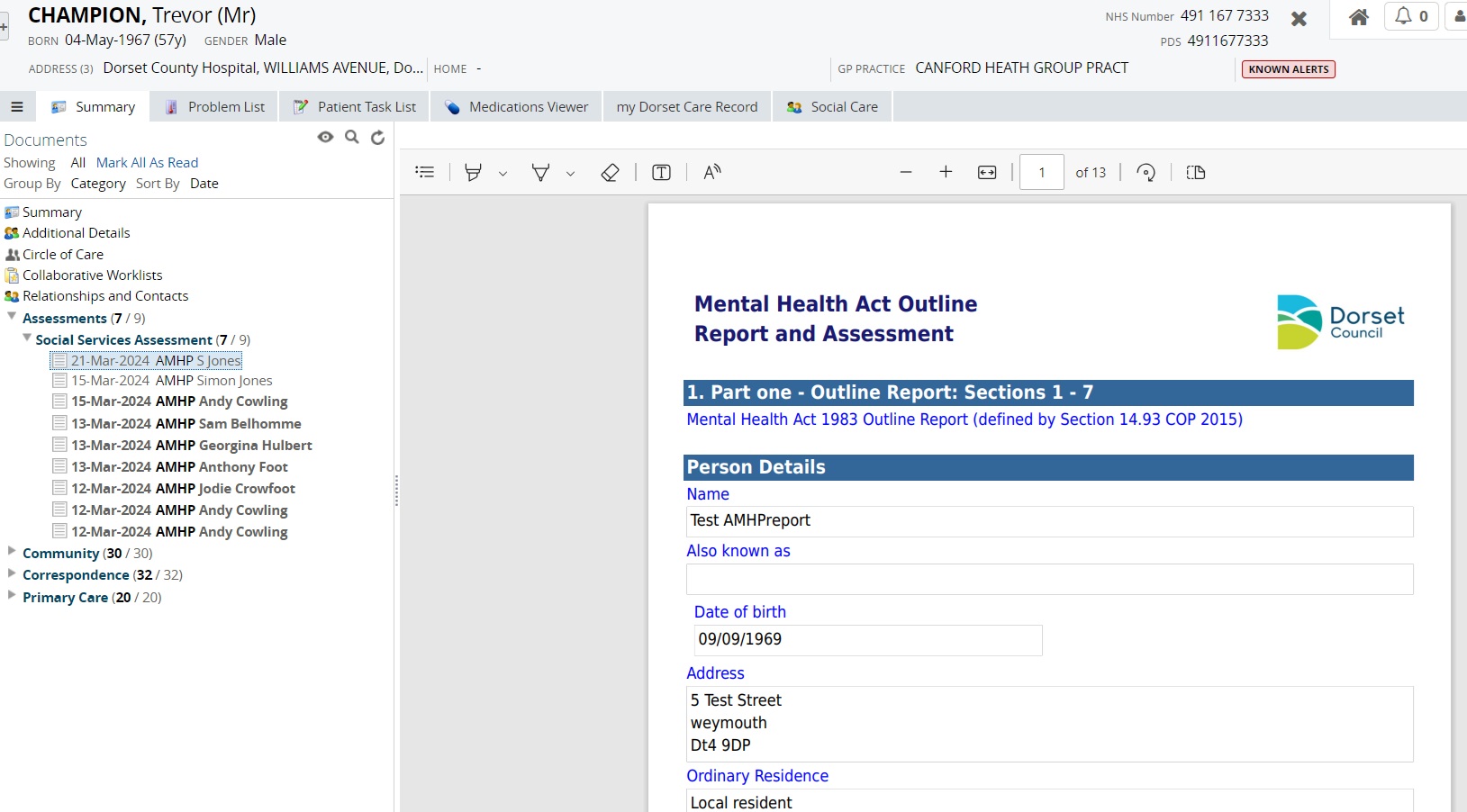Expand the patient banner plus icon
The height and width of the screenshot is (812, 1467).
pos(4,27)
